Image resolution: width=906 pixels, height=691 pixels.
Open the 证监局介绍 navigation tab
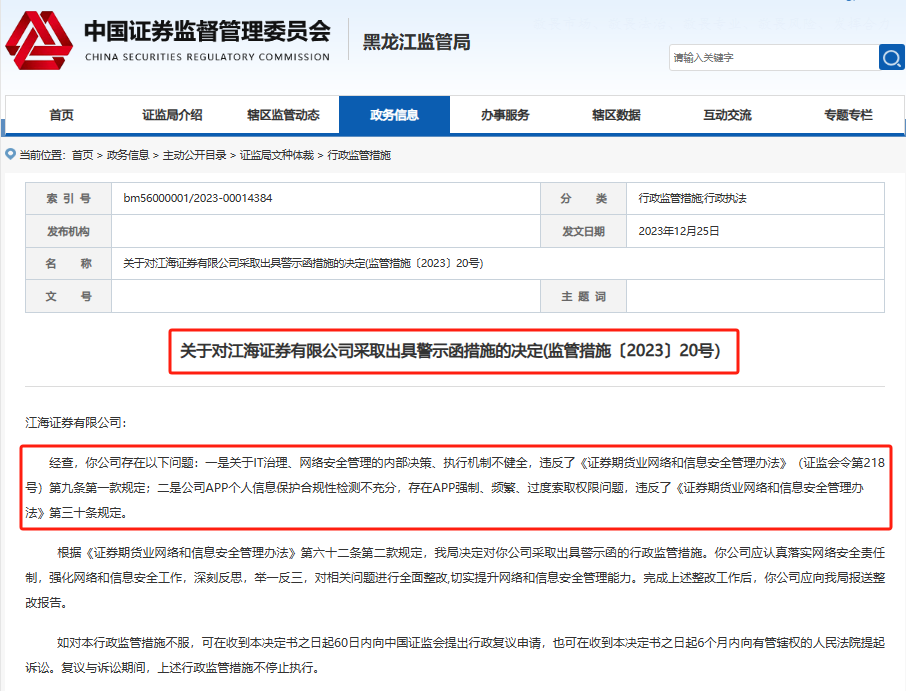coord(172,115)
